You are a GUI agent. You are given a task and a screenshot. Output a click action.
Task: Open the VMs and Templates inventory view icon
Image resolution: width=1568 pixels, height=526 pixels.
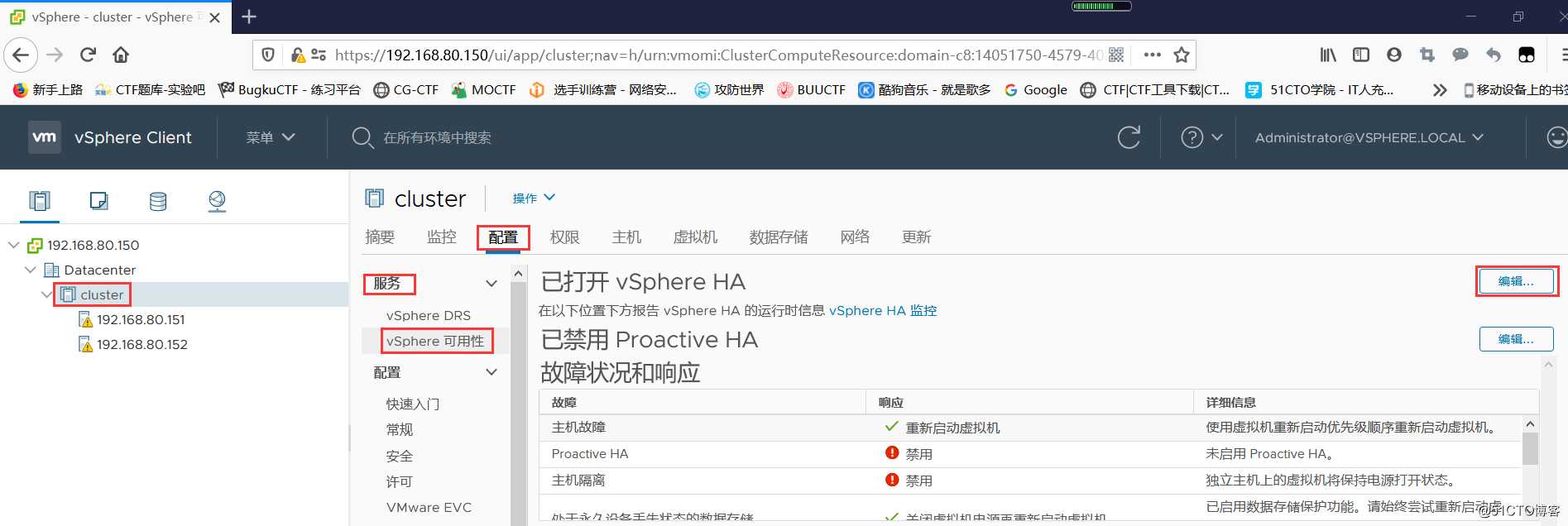(x=98, y=201)
